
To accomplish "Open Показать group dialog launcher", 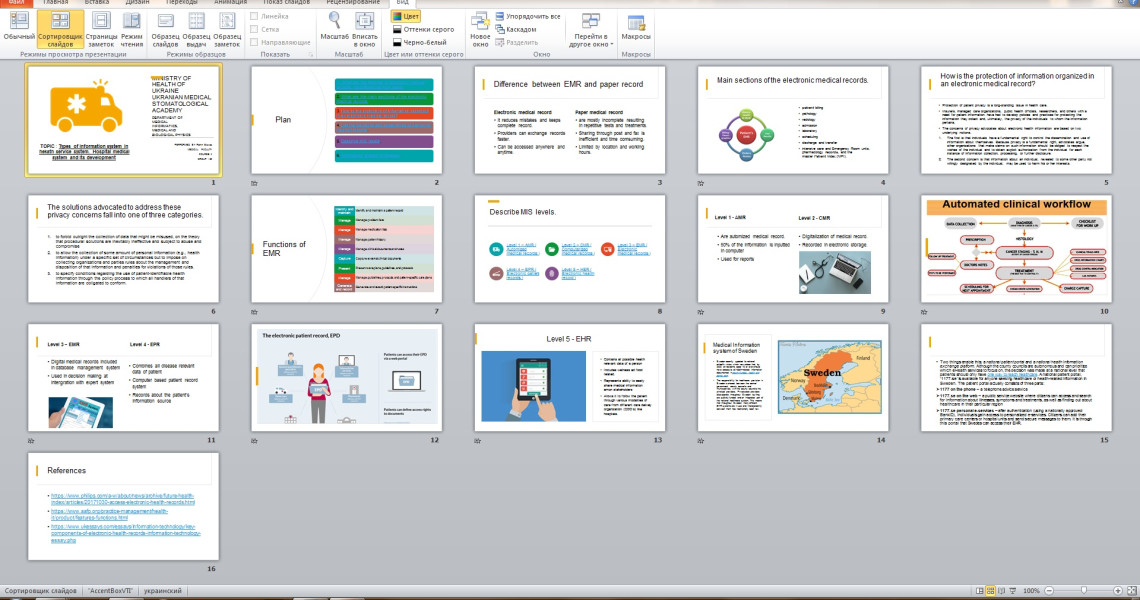I will point(310,55).
